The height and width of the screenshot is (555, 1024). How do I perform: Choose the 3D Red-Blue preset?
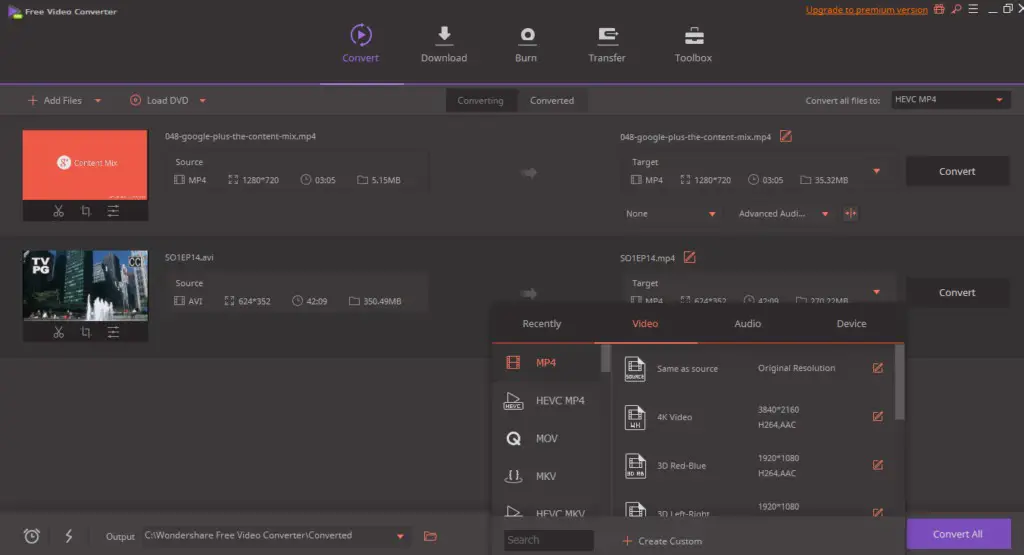pos(754,465)
